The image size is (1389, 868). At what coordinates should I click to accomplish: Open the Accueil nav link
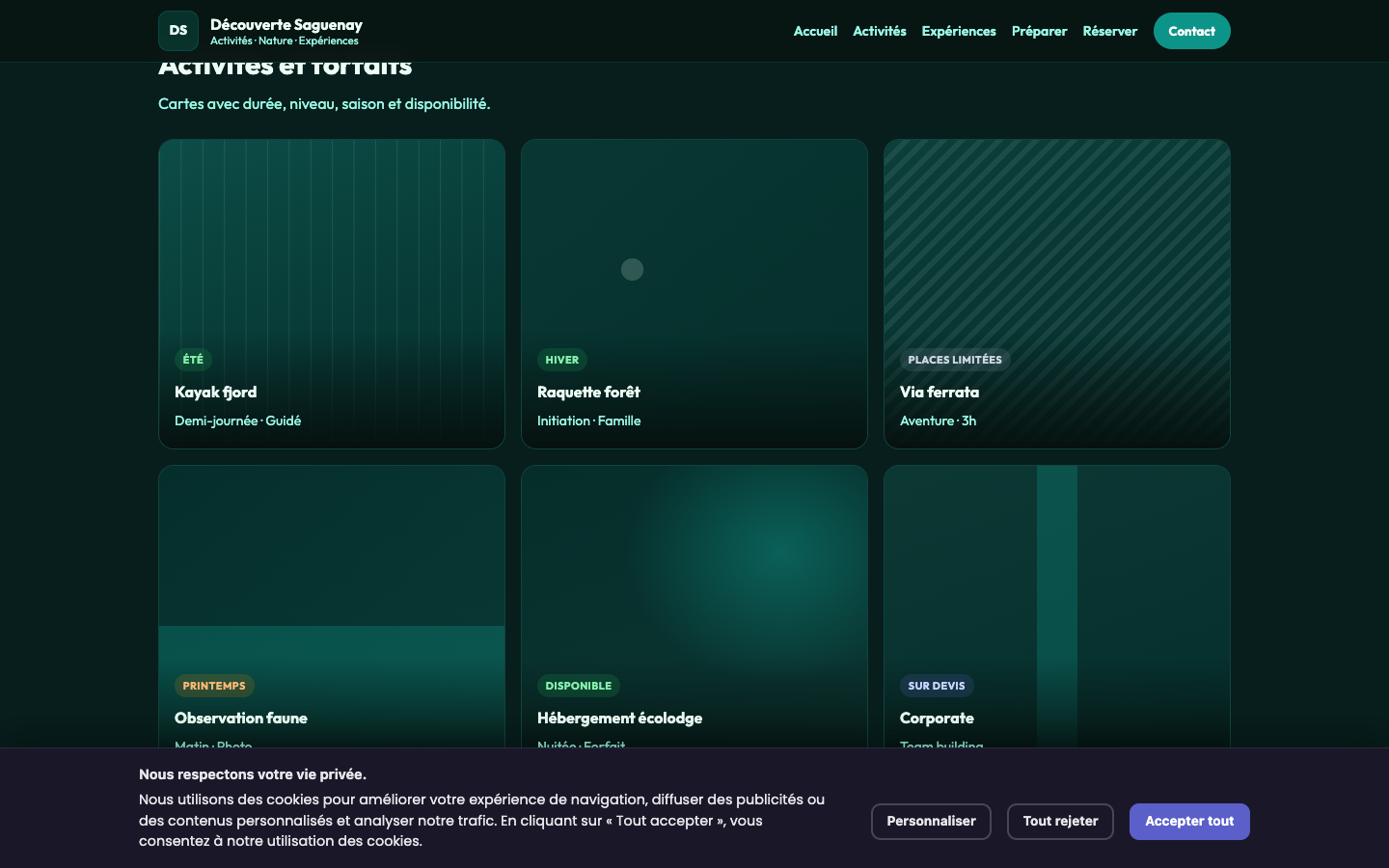pyautogui.click(x=815, y=31)
